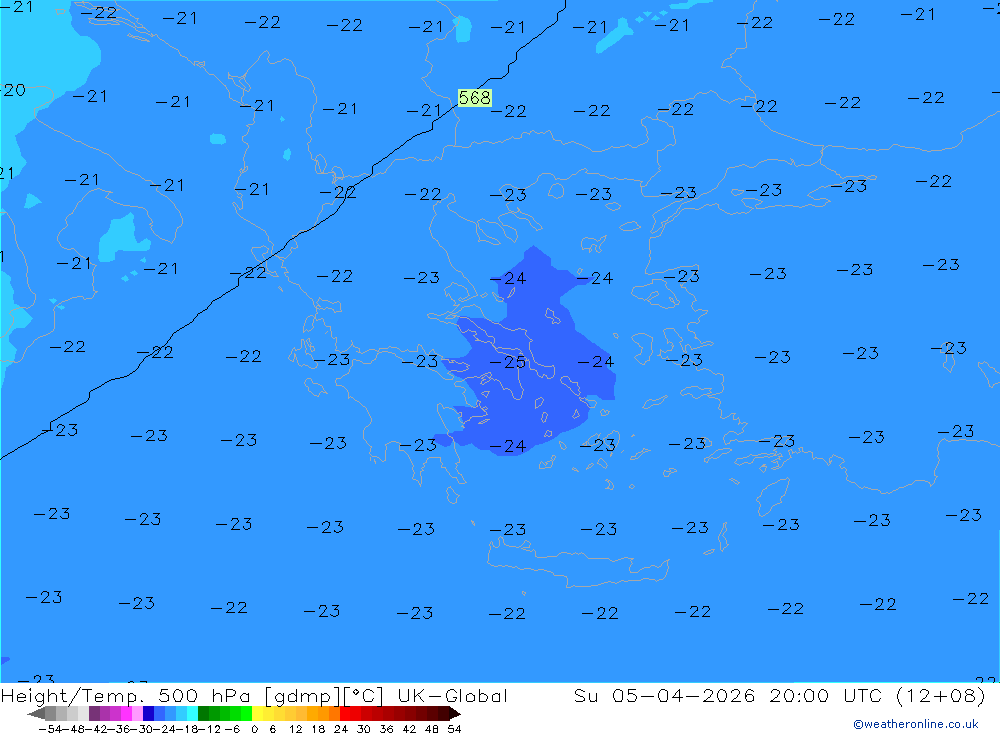Pick the bright green swatch before legend 0
Viewport: 1000px width, 733px height.
246,714
